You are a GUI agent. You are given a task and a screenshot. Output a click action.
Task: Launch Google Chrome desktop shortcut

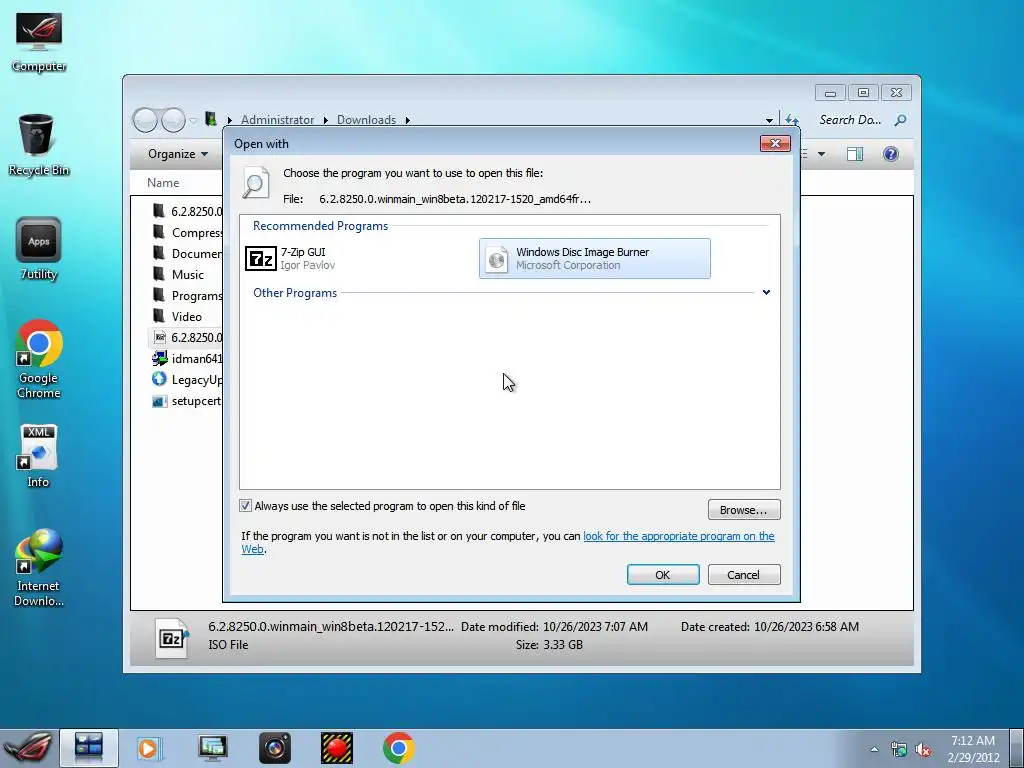click(x=39, y=359)
